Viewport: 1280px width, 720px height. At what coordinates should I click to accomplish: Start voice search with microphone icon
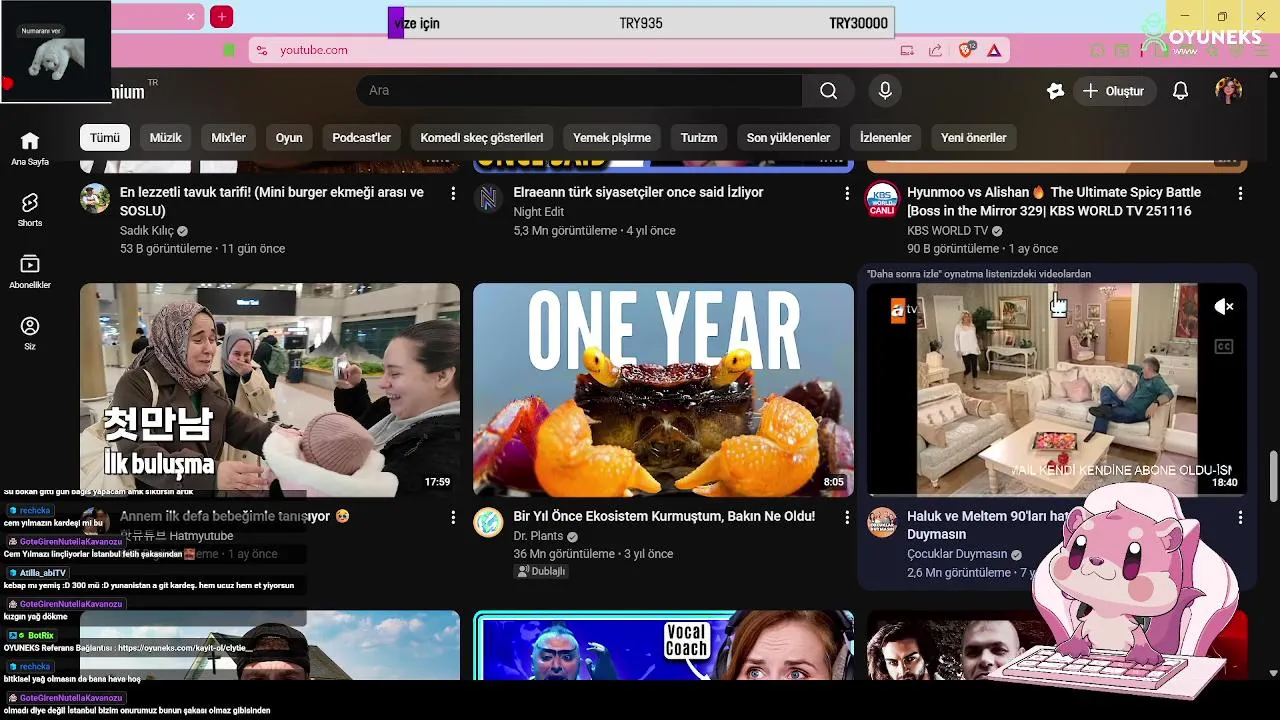(885, 91)
